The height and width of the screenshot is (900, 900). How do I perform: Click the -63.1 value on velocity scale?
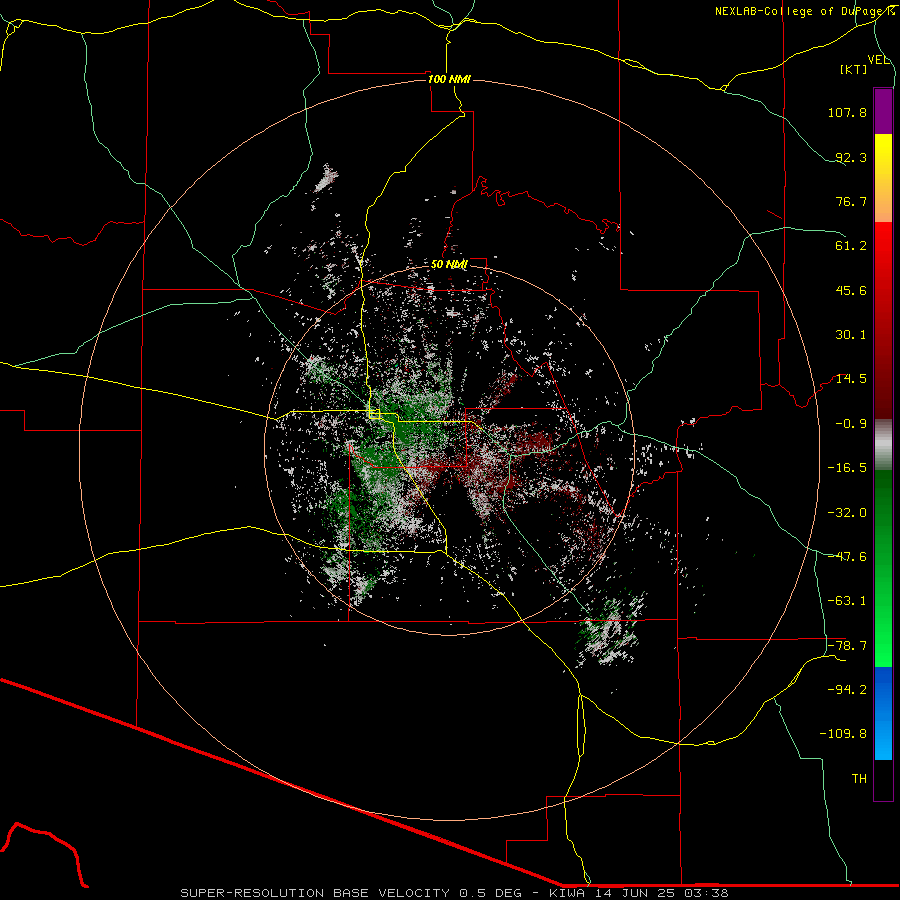tap(847, 601)
